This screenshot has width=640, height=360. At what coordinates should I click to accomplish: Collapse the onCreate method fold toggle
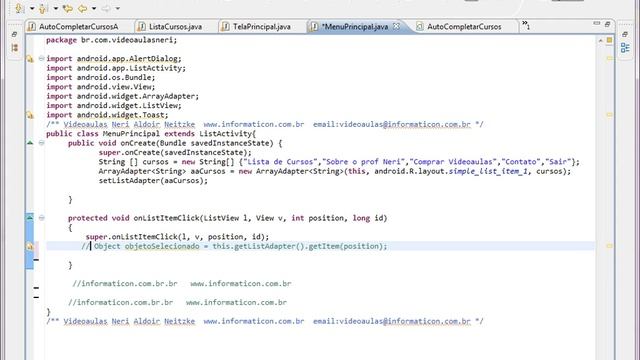tap(41, 143)
